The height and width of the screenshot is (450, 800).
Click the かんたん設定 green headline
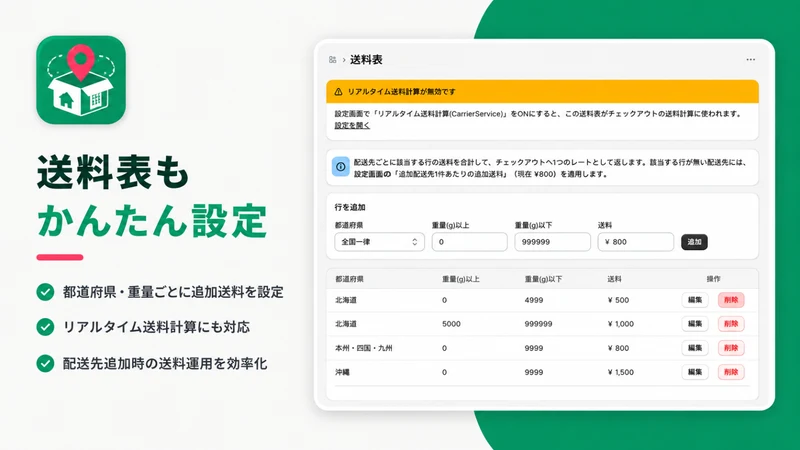[152, 221]
